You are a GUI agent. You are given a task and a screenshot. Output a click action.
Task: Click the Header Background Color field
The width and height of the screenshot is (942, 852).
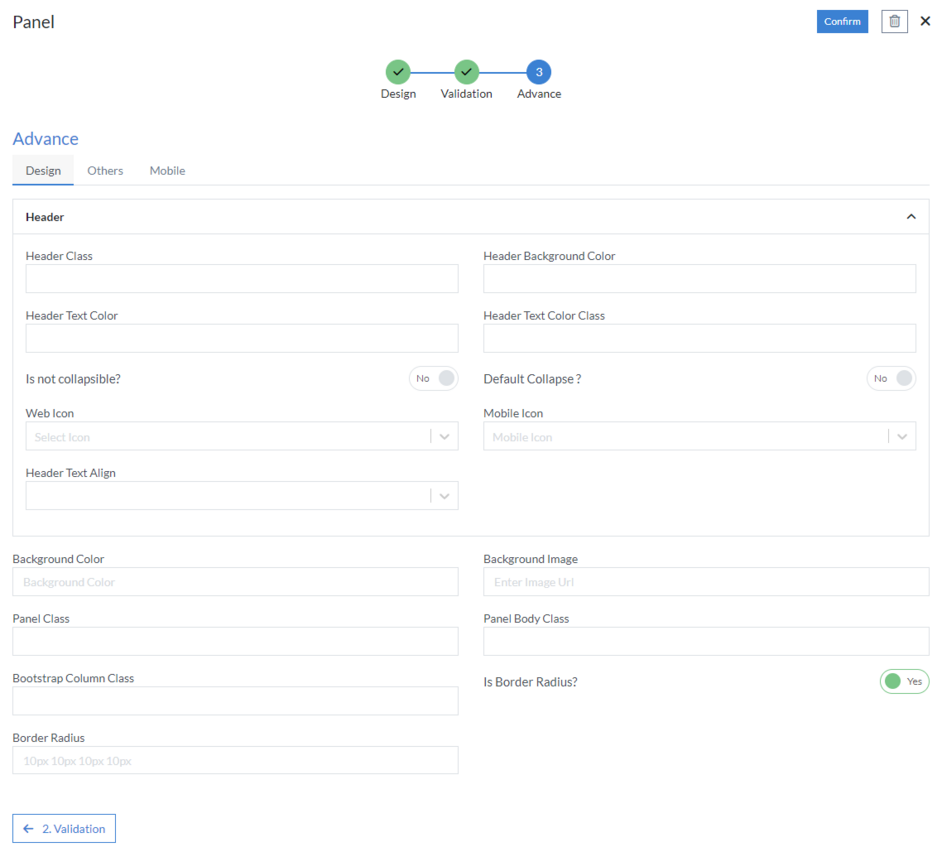tap(699, 278)
